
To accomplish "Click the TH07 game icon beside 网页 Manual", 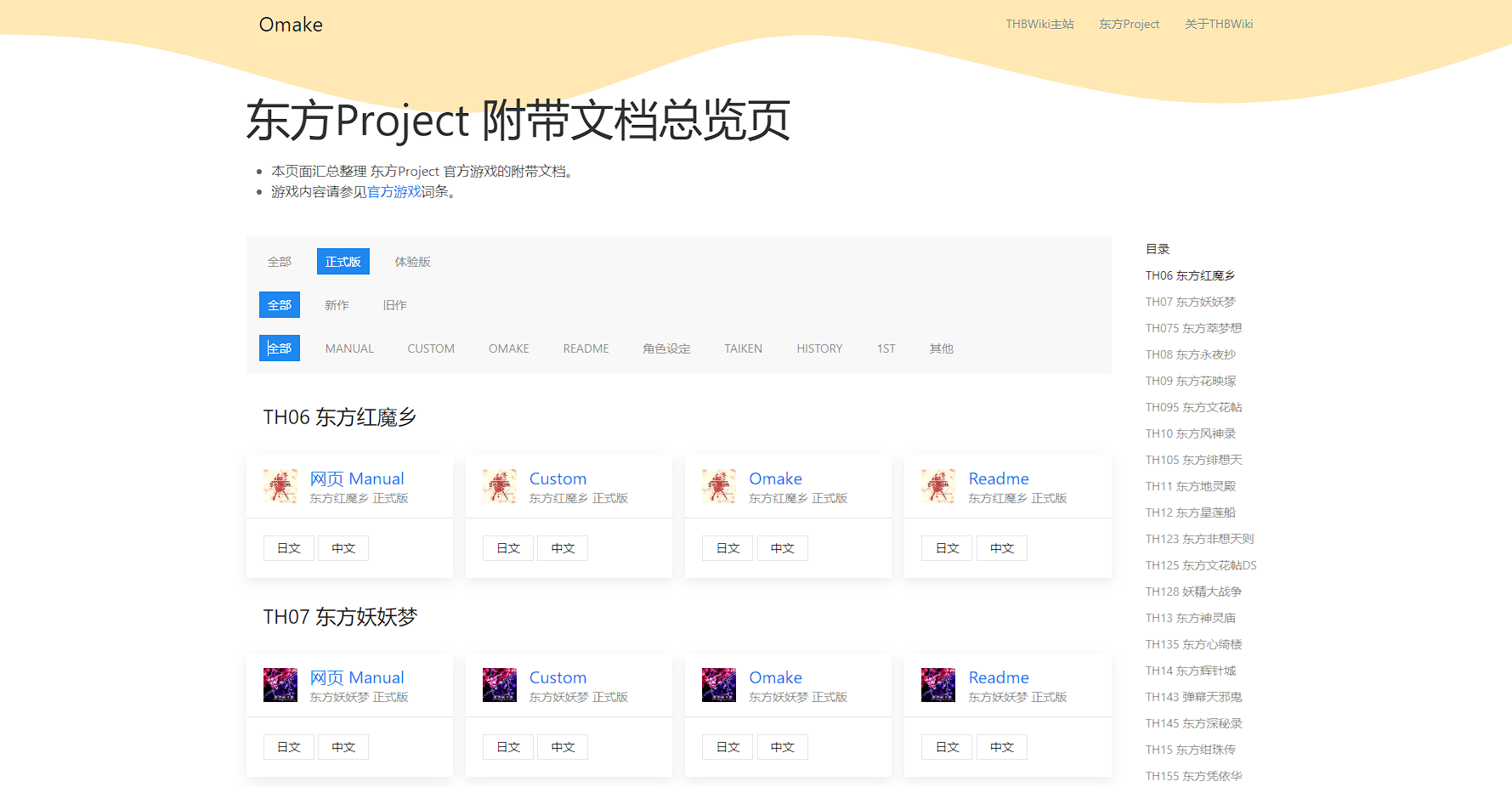I will [280, 685].
